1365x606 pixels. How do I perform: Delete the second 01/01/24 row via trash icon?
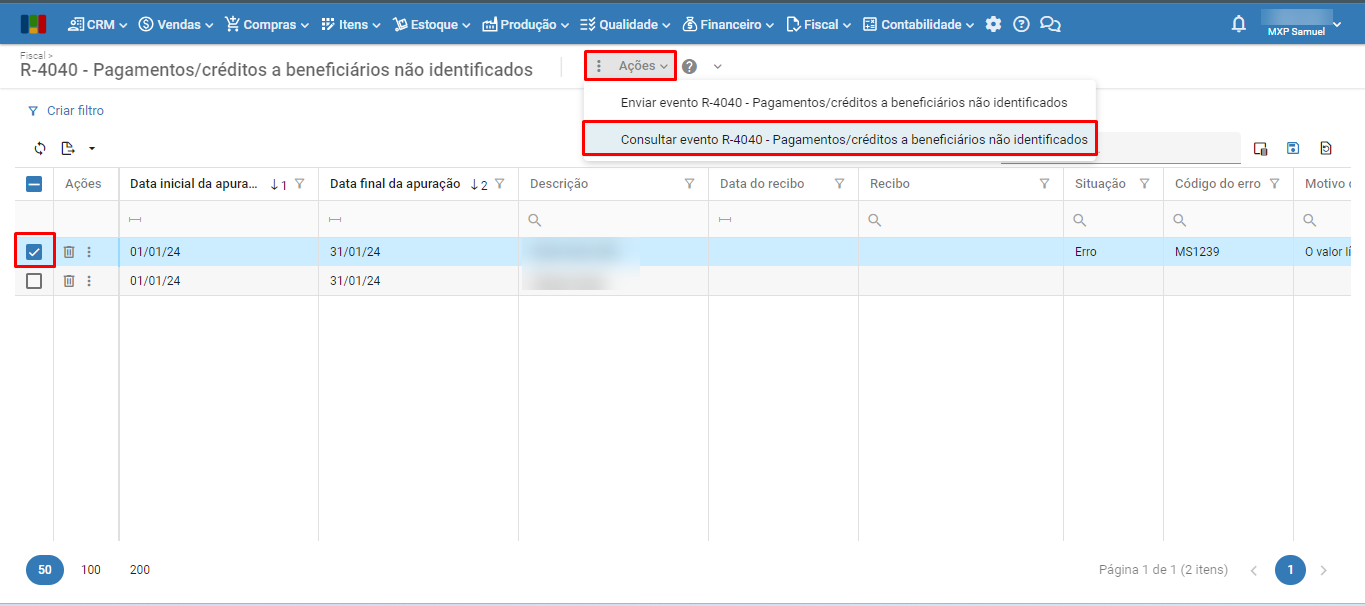coord(69,281)
